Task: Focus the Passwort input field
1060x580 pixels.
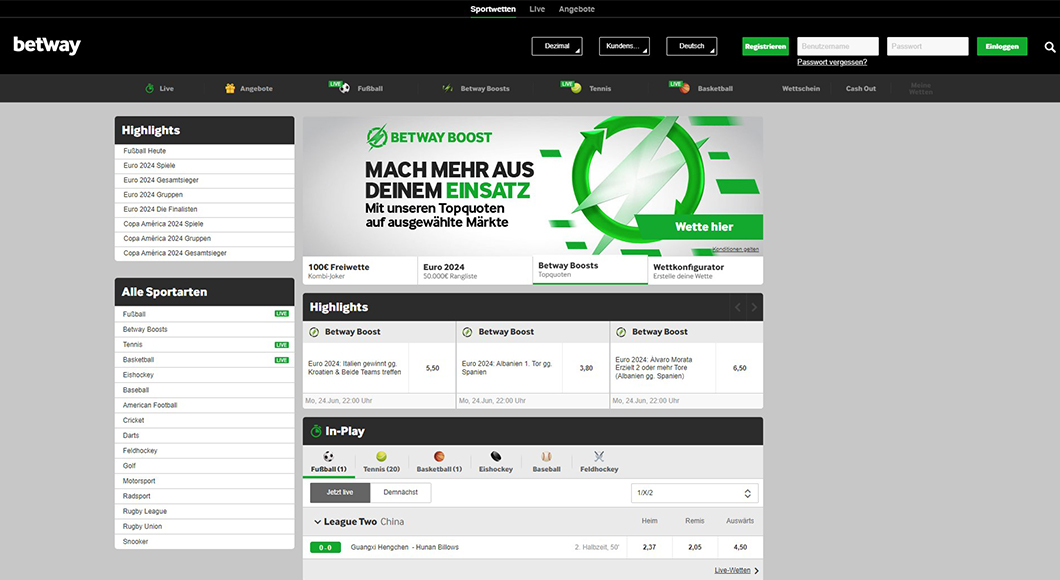Action: coord(928,46)
